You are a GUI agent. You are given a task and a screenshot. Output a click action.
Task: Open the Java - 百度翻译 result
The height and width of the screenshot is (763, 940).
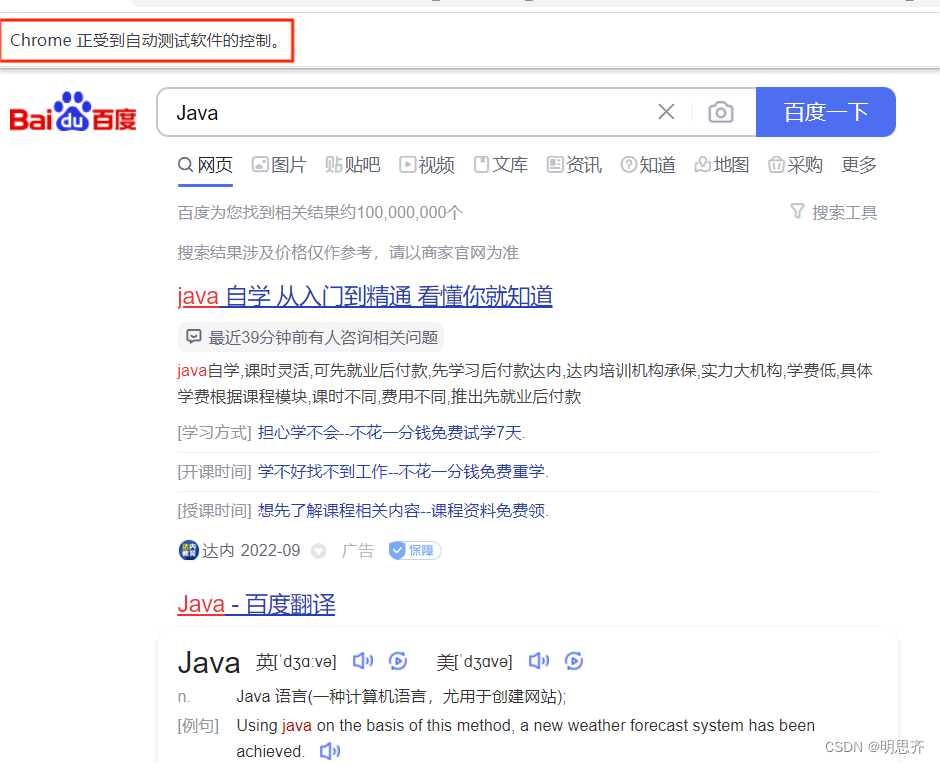256,604
